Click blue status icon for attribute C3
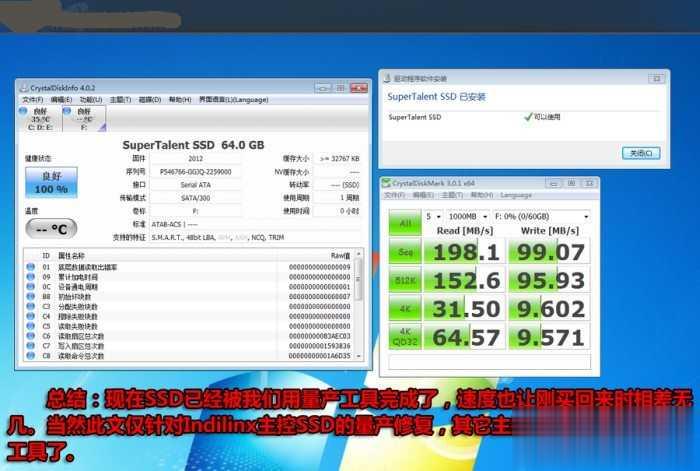 (x=30, y=306)
